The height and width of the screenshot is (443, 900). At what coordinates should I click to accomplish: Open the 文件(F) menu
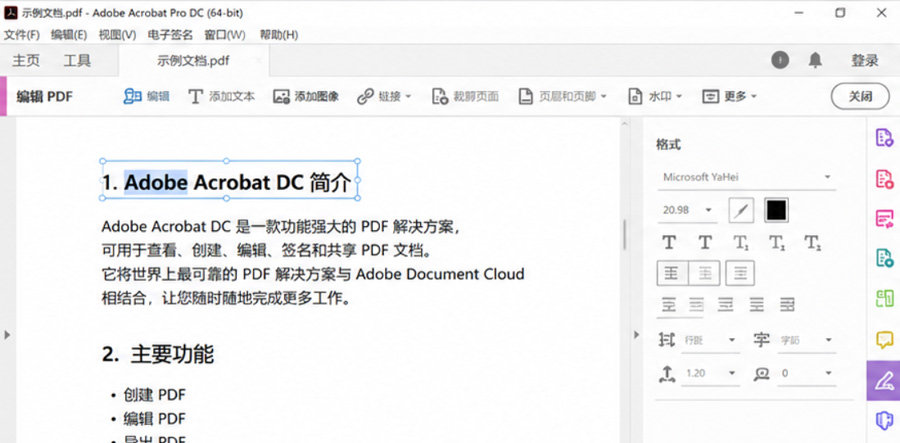click(22, 35)
